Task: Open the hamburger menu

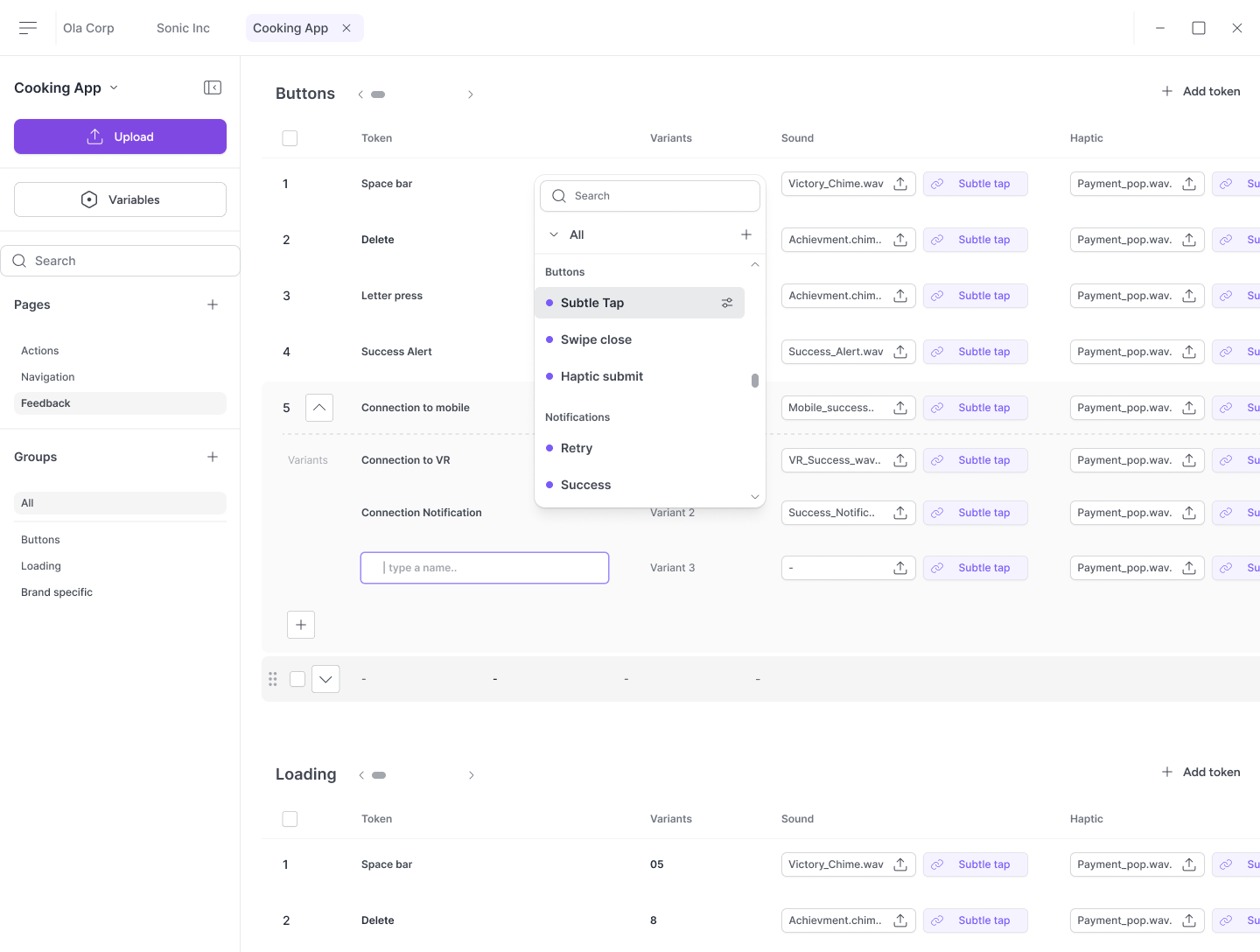Action: tap(28, 28)
